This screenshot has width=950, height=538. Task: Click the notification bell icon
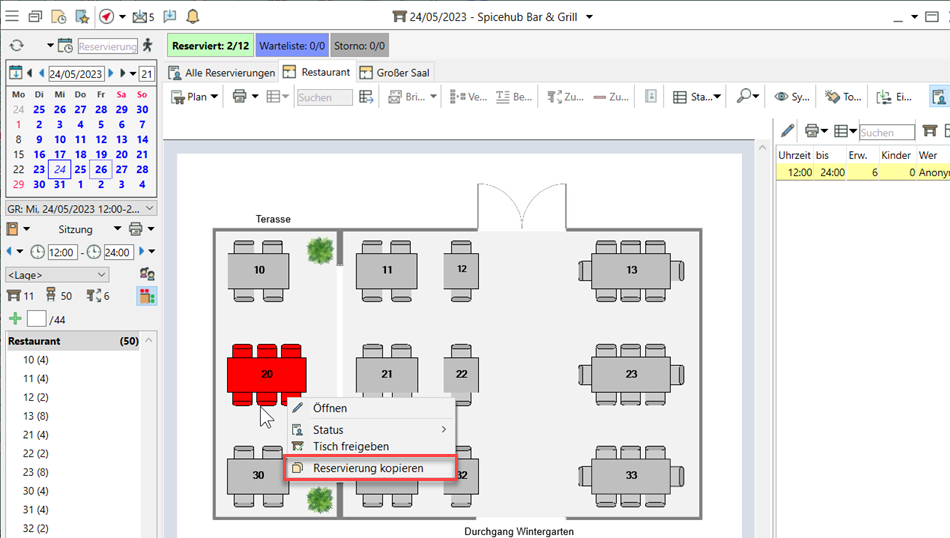click(x=192, y=17)
